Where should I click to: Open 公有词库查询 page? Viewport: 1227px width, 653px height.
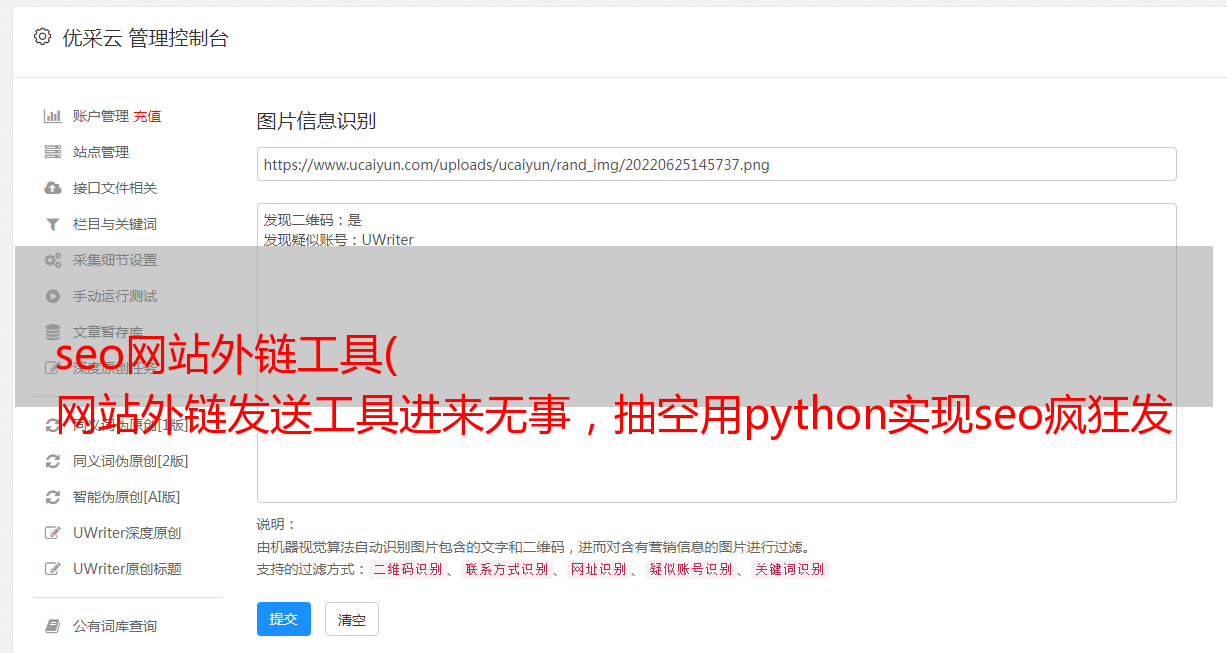pos(115,626)
